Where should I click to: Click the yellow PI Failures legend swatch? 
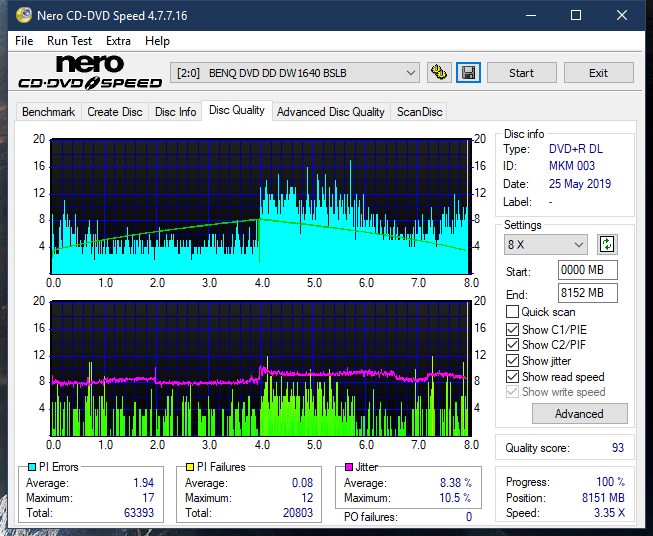[190, 467]
